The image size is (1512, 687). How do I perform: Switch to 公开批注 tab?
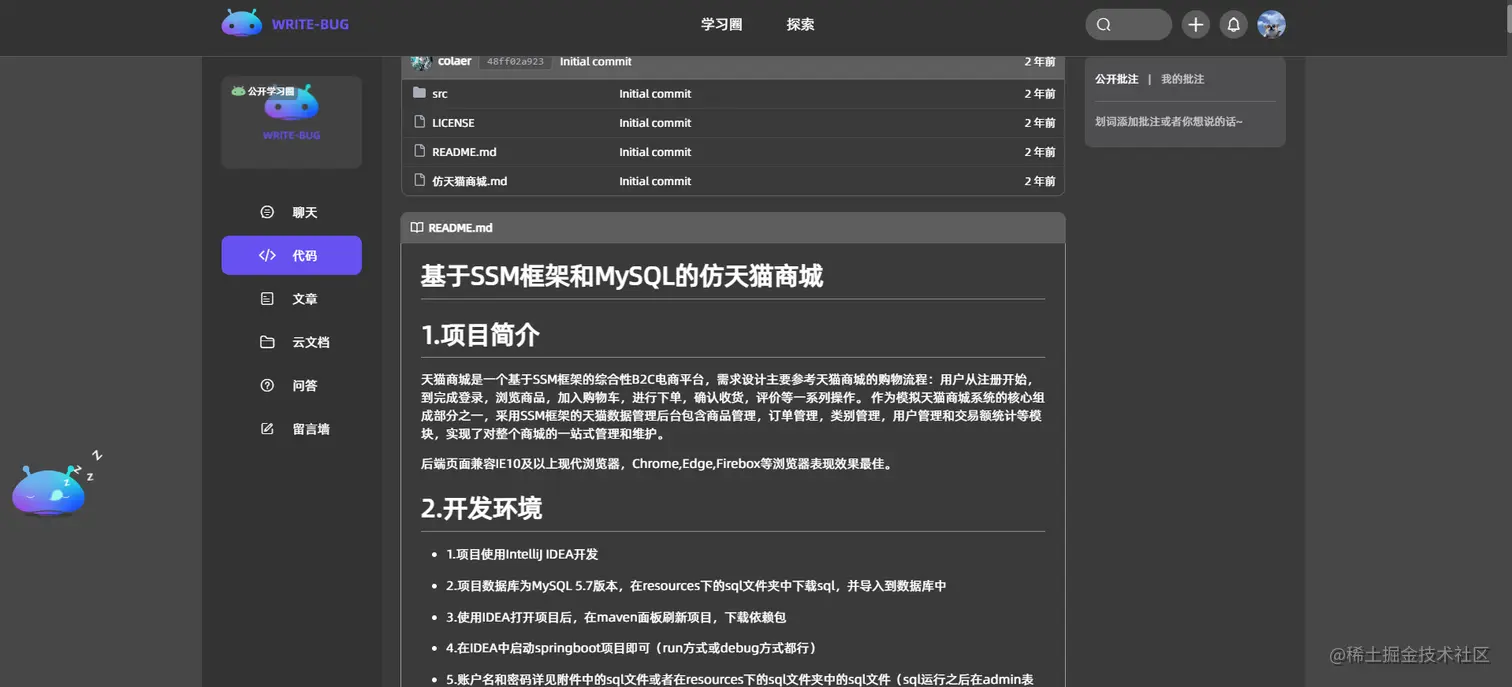1116,79
